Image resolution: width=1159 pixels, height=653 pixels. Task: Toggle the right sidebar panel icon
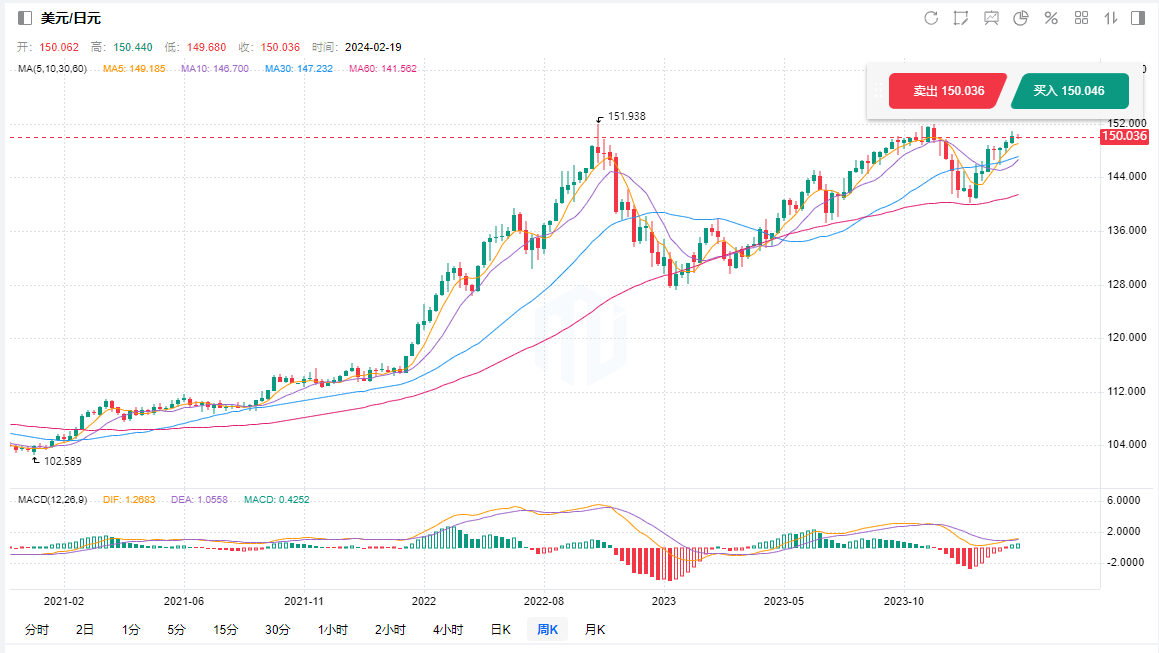pos(1138,18)
